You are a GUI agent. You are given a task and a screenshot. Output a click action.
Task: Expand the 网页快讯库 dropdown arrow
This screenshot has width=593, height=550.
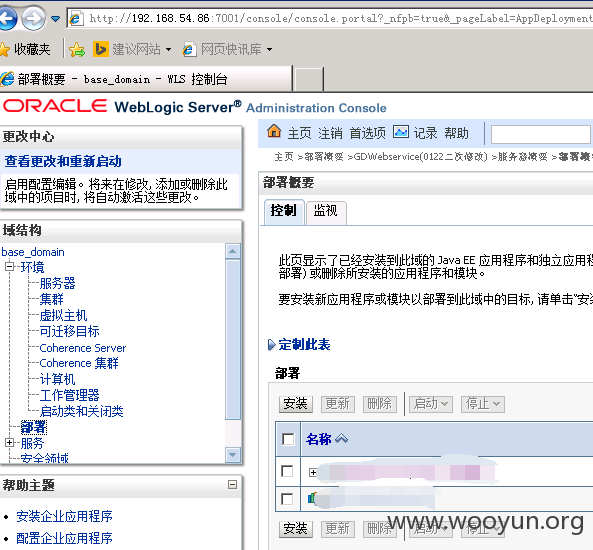coord(269,49)
